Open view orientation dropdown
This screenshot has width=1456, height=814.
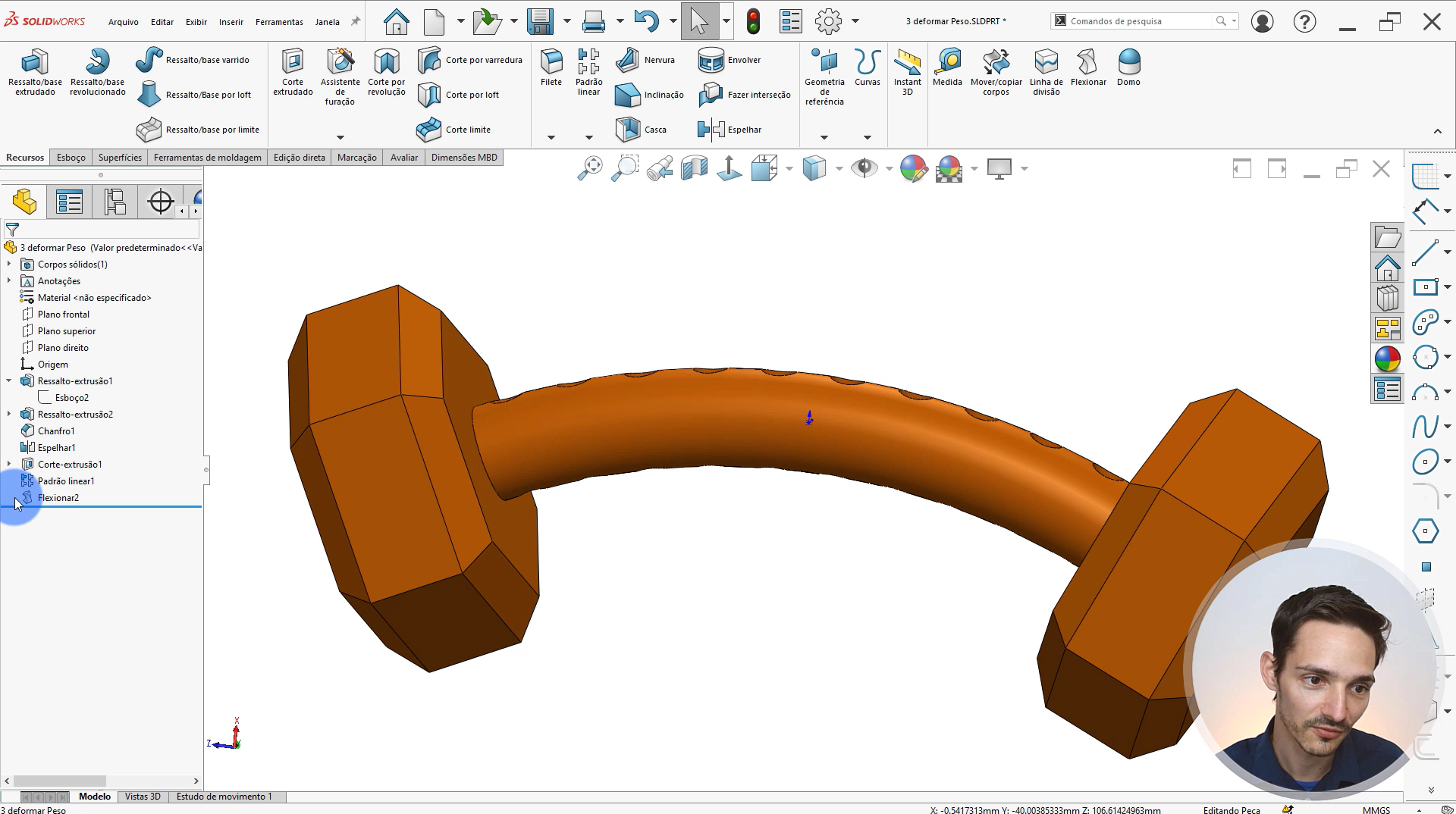pos(789,168)
